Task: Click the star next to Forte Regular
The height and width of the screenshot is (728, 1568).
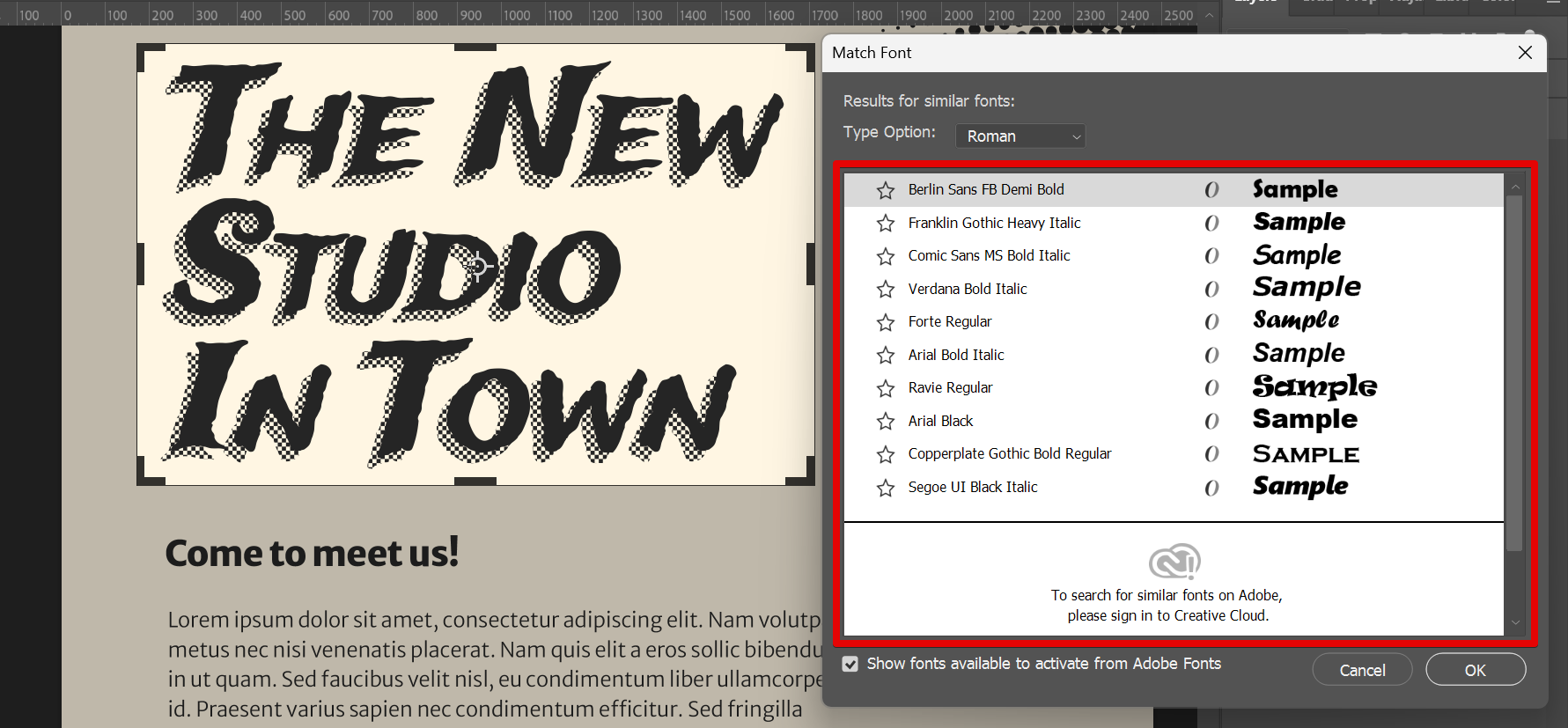Action: [x=886, y=322]
